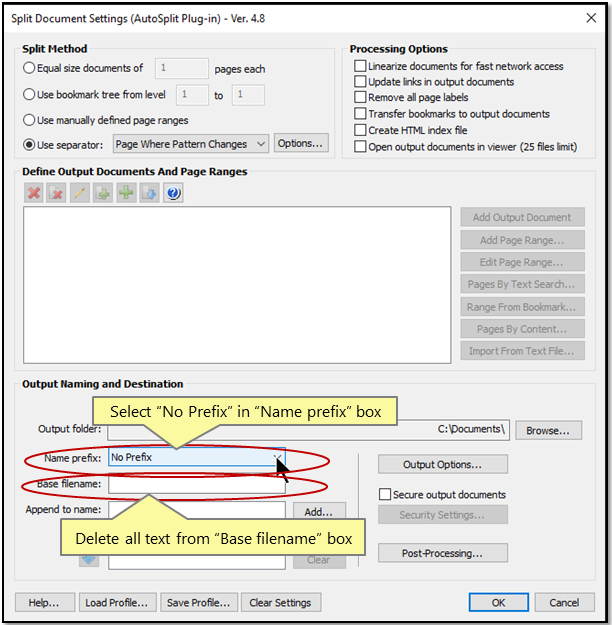Select Use bookmark tree from level option
Screen dimensions: 612x625
(x=29, y=95)
